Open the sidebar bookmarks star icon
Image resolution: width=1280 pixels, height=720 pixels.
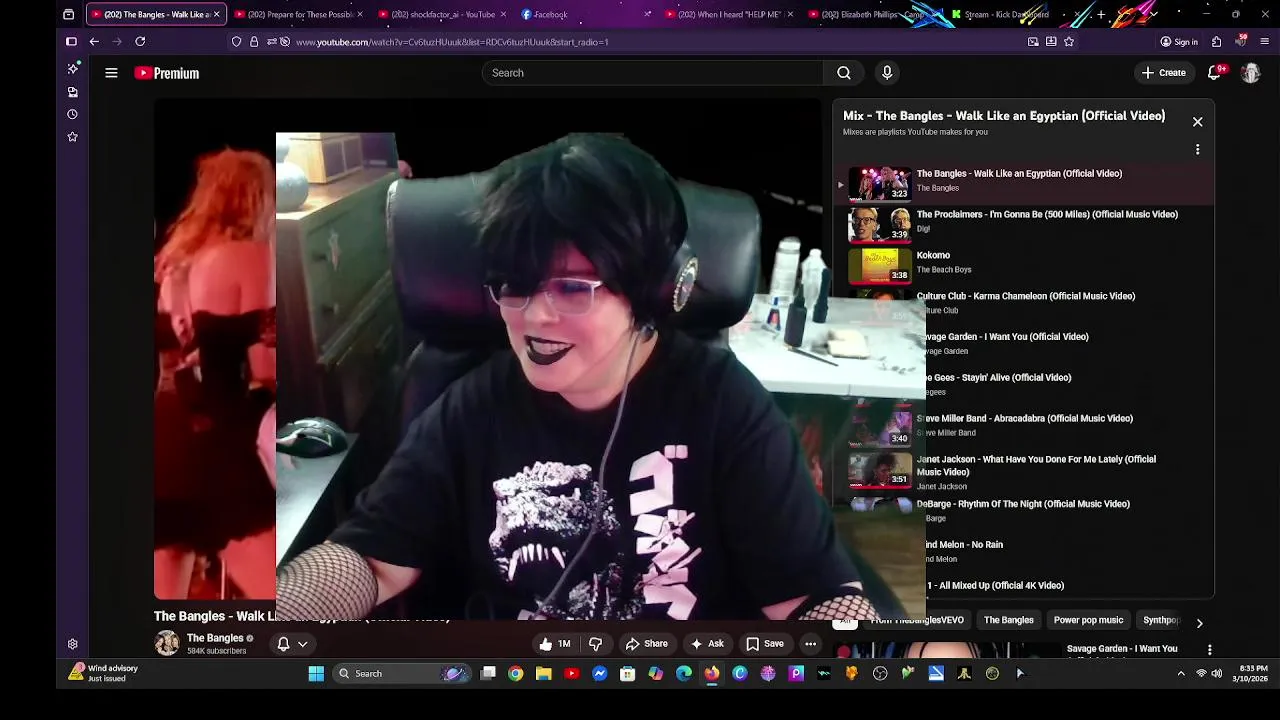tap(72, 137)
